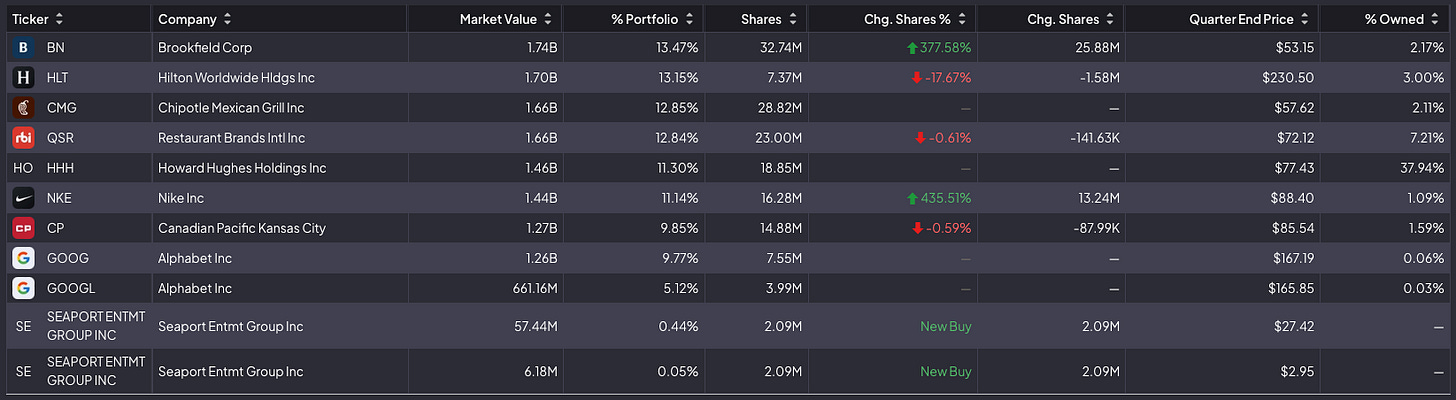Click the Google logo in GOOG row

(x=23, y=257)
